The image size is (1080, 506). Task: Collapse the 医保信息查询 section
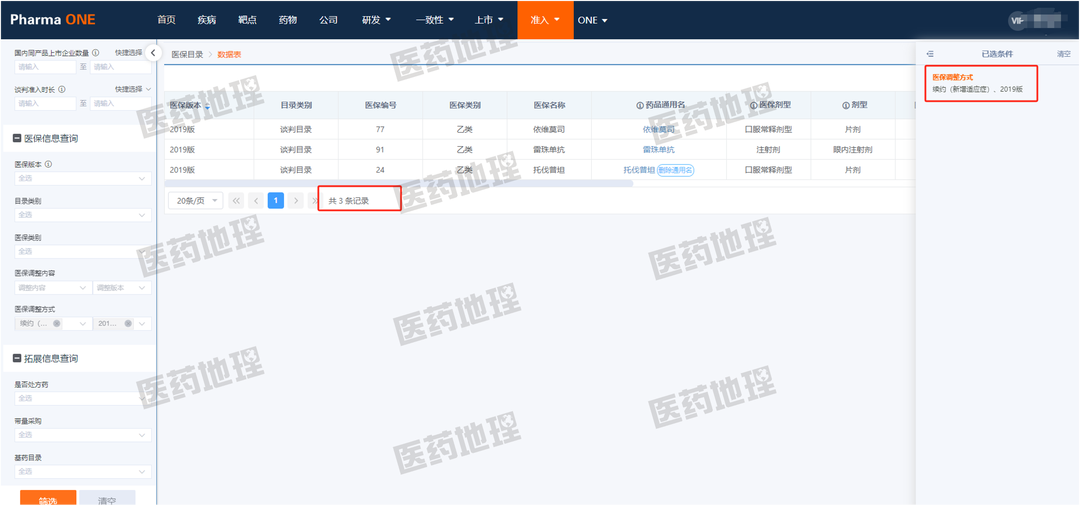click(x=17, y=138)
